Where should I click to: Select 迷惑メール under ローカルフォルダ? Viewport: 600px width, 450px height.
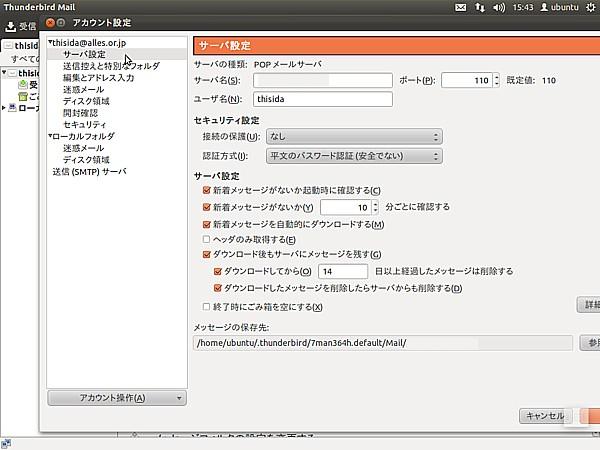coord(83,148)
